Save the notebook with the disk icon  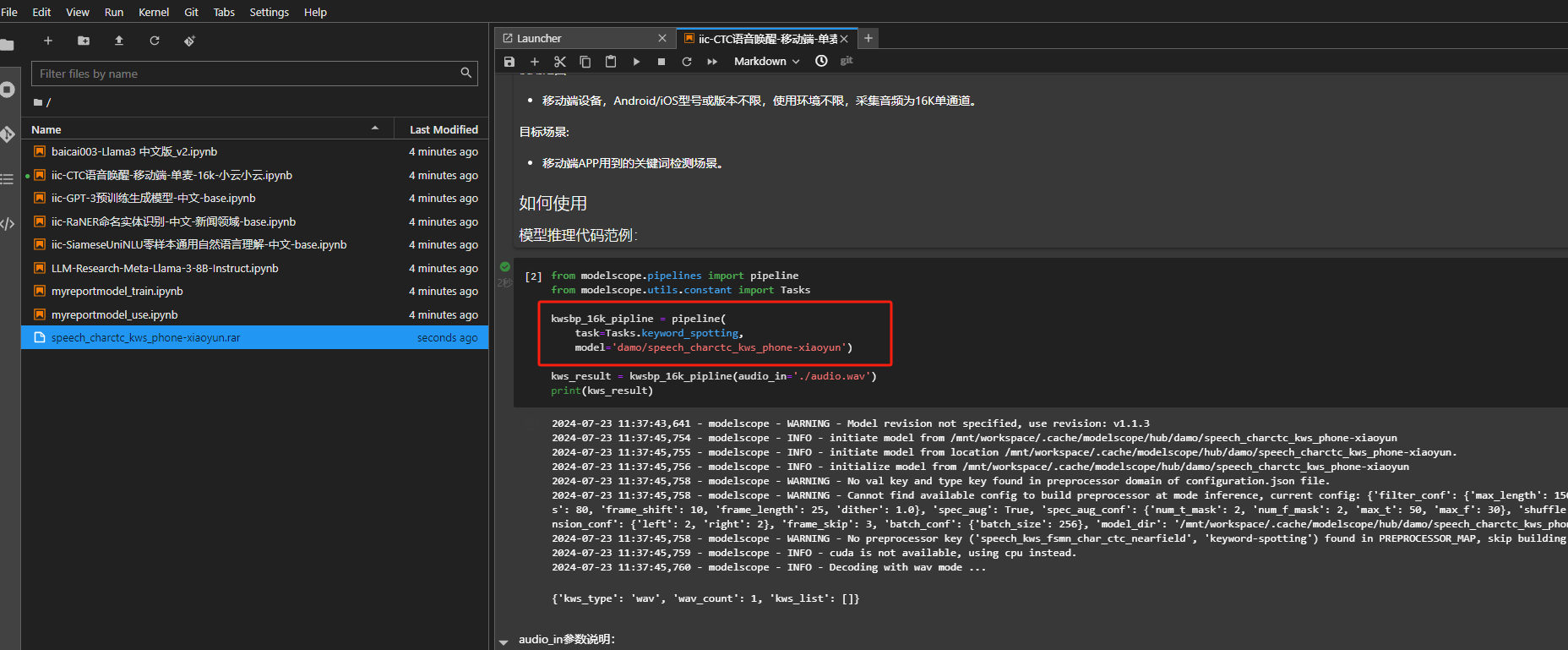(509, 61)
